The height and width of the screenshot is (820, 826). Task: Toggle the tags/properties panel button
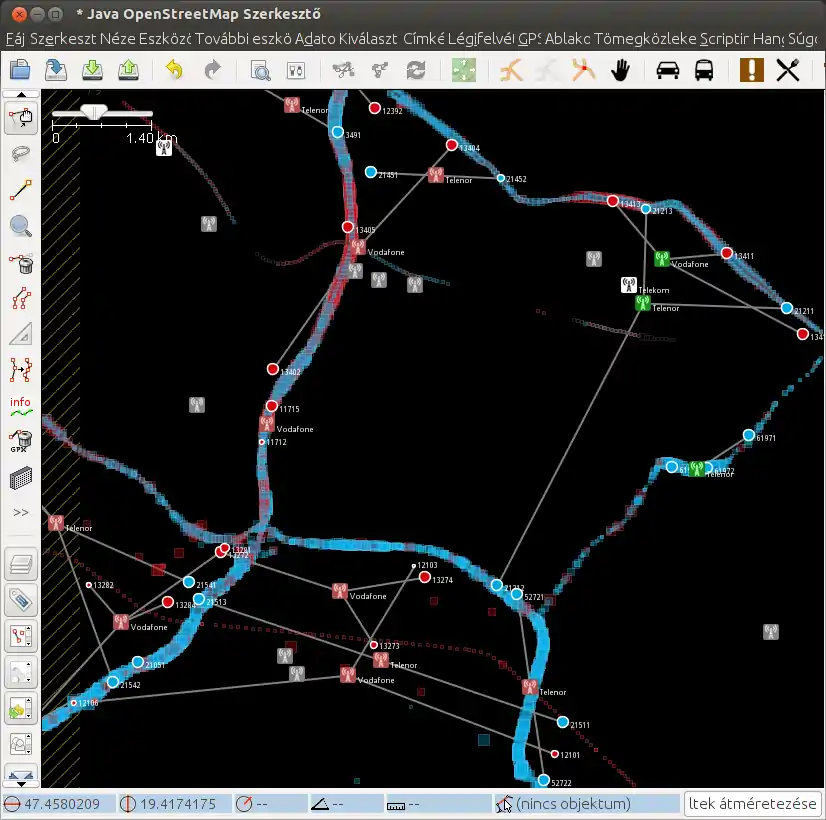click(x=21, y=600)
